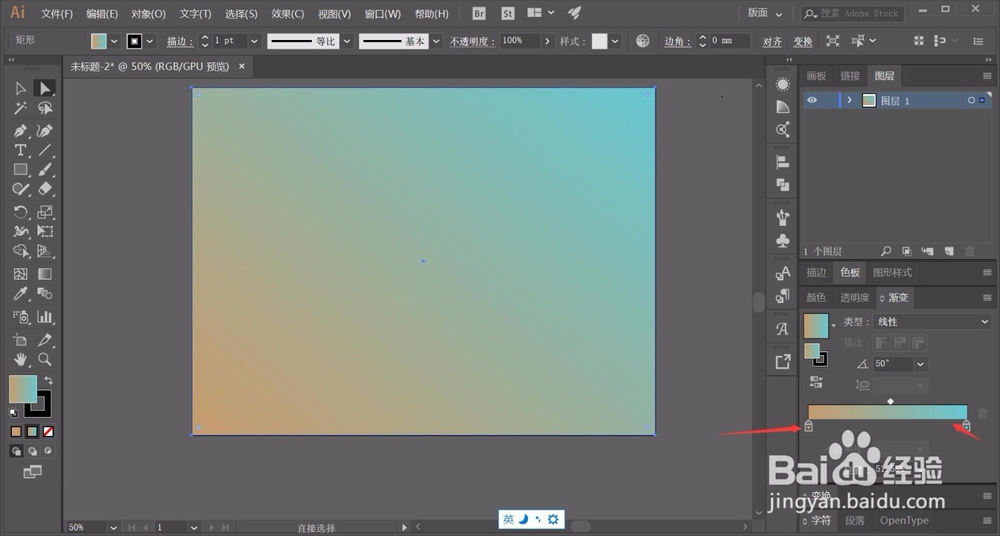This screenshot has height=536, width=1000.
Task: Click gradient fill thumbnail in 渐变 panel
Action: (x=816, y=325)
